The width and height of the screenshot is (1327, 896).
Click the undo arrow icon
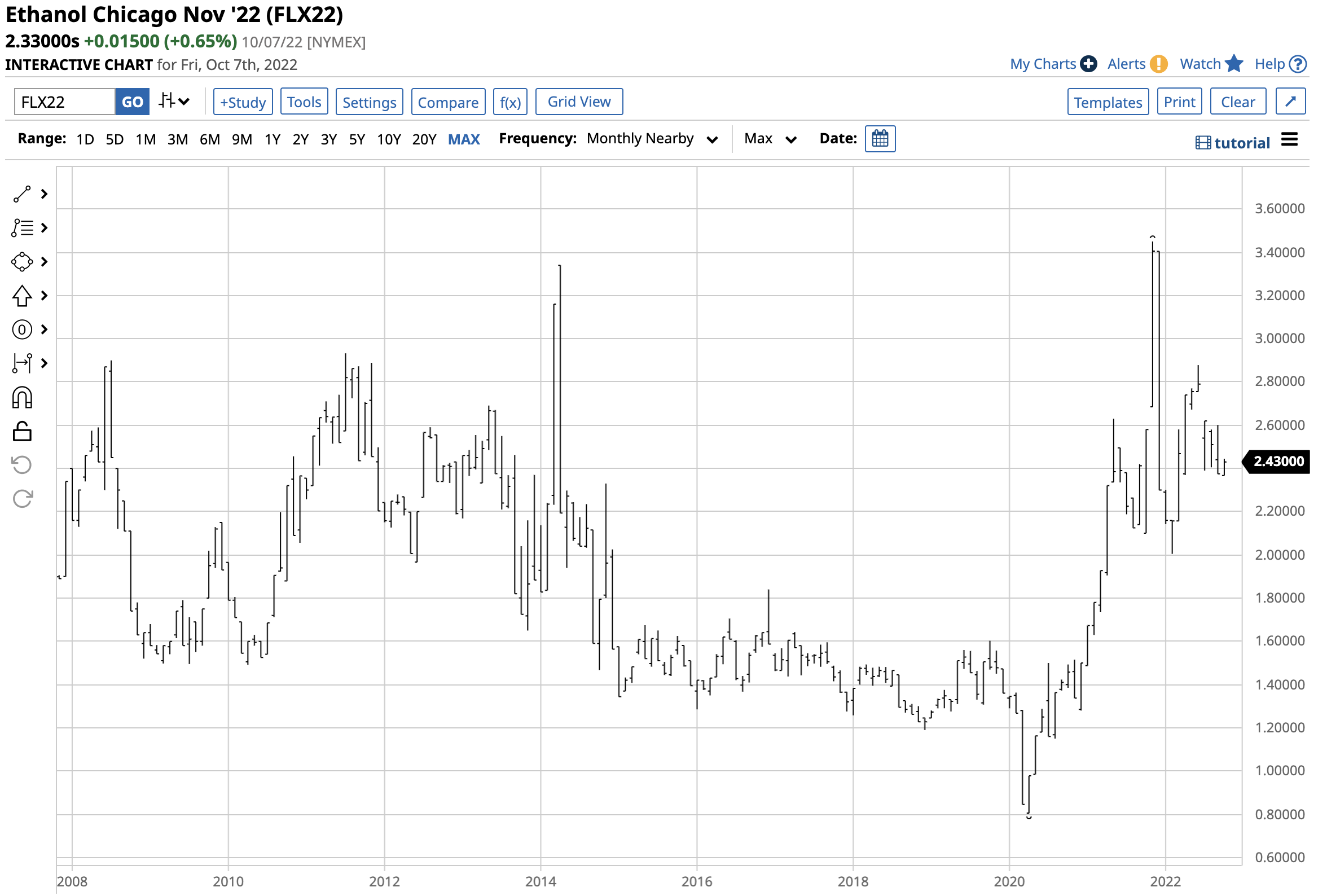pyautogui.click(x=21, y=465)
